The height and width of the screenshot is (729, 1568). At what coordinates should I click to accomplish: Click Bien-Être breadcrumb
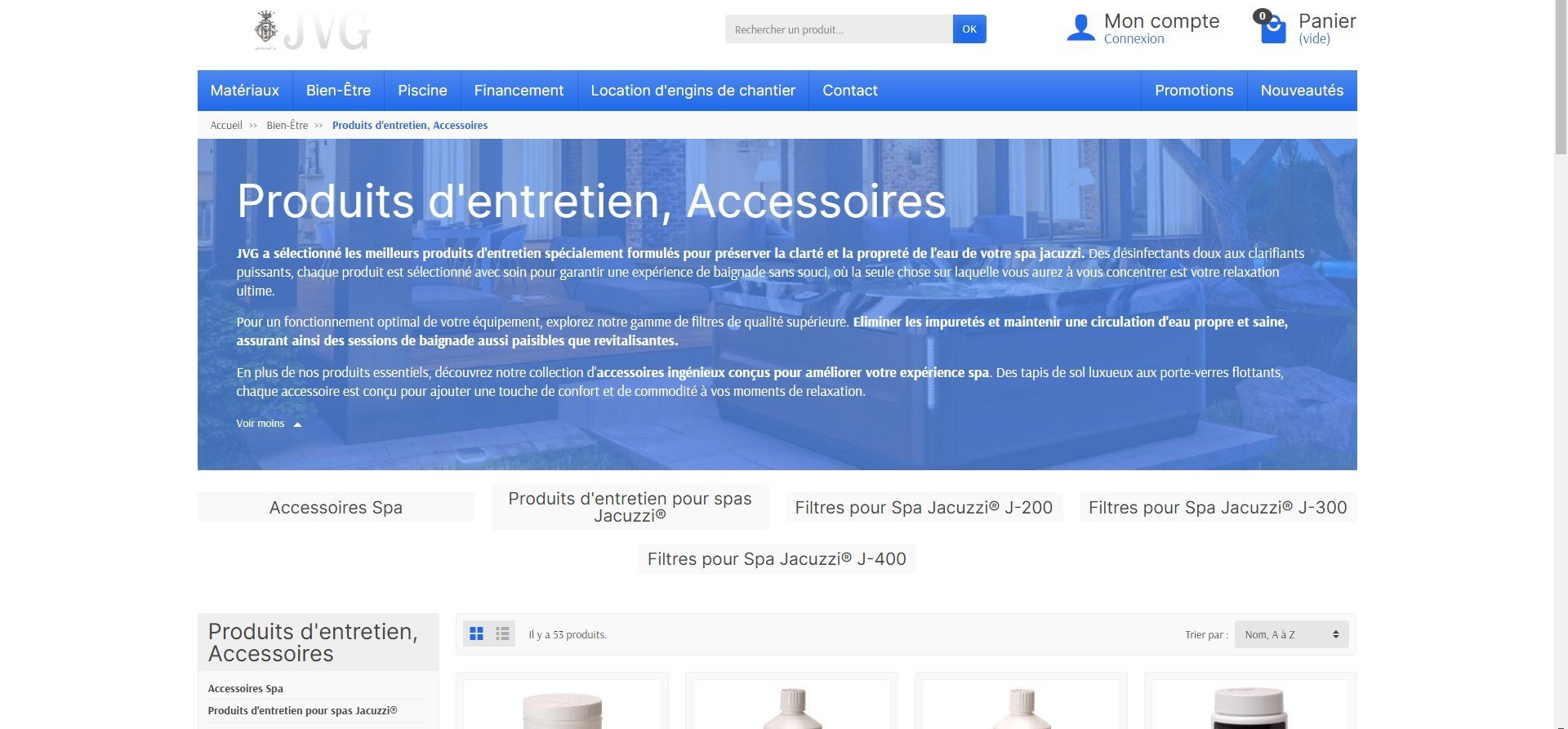pyautogui.click(x=287, y=125)
